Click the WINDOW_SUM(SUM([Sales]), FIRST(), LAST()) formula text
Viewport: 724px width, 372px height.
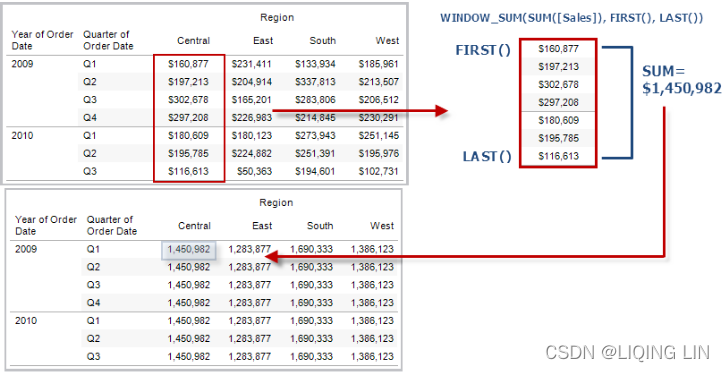(572, 18)
